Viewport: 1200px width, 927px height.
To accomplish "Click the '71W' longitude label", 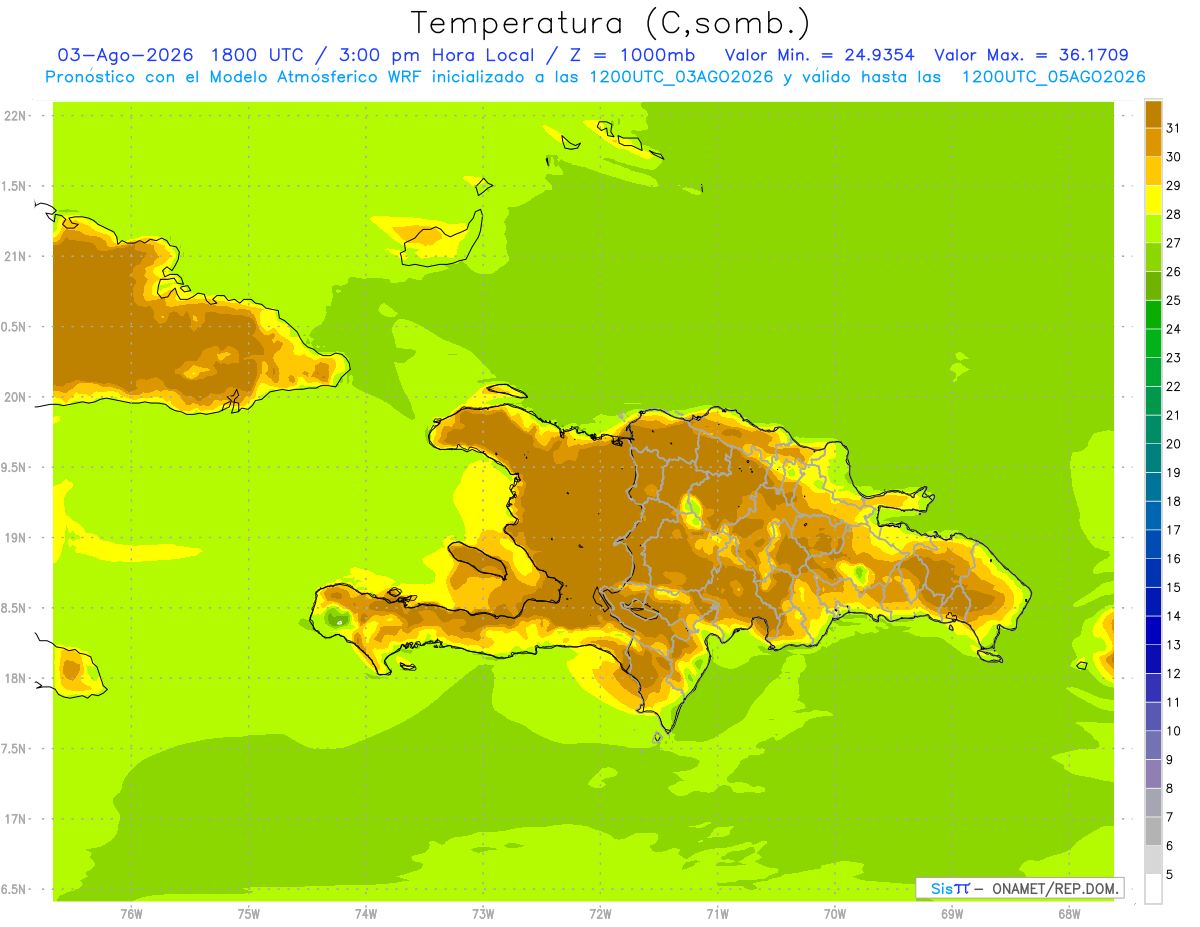I will coord(717,914).
